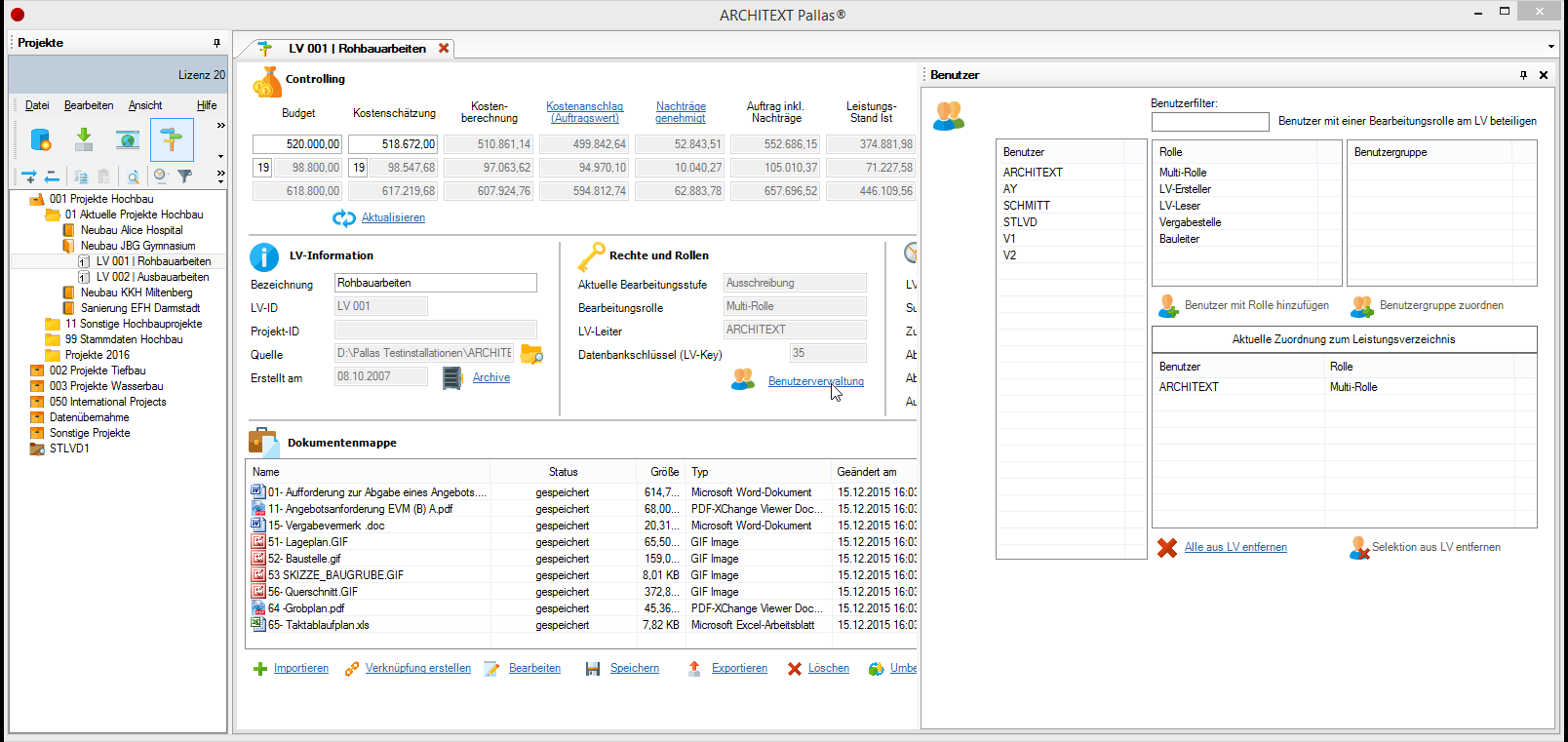The image size is (1568, 742).
Task: Click the green plus icon beside Importieren
Action: [x=260, y=669]
